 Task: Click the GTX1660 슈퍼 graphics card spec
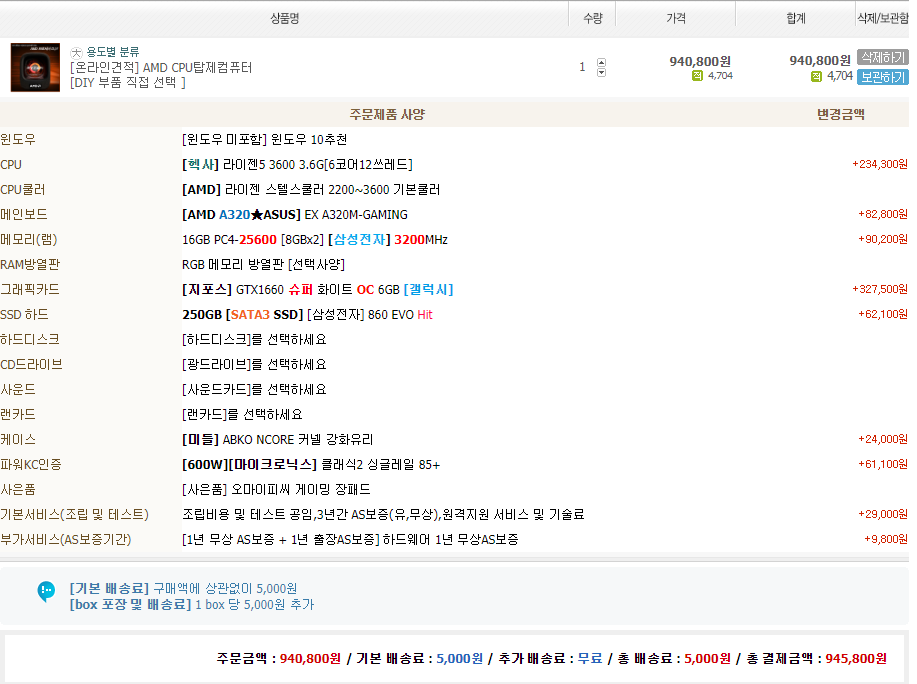coord(318,289)
